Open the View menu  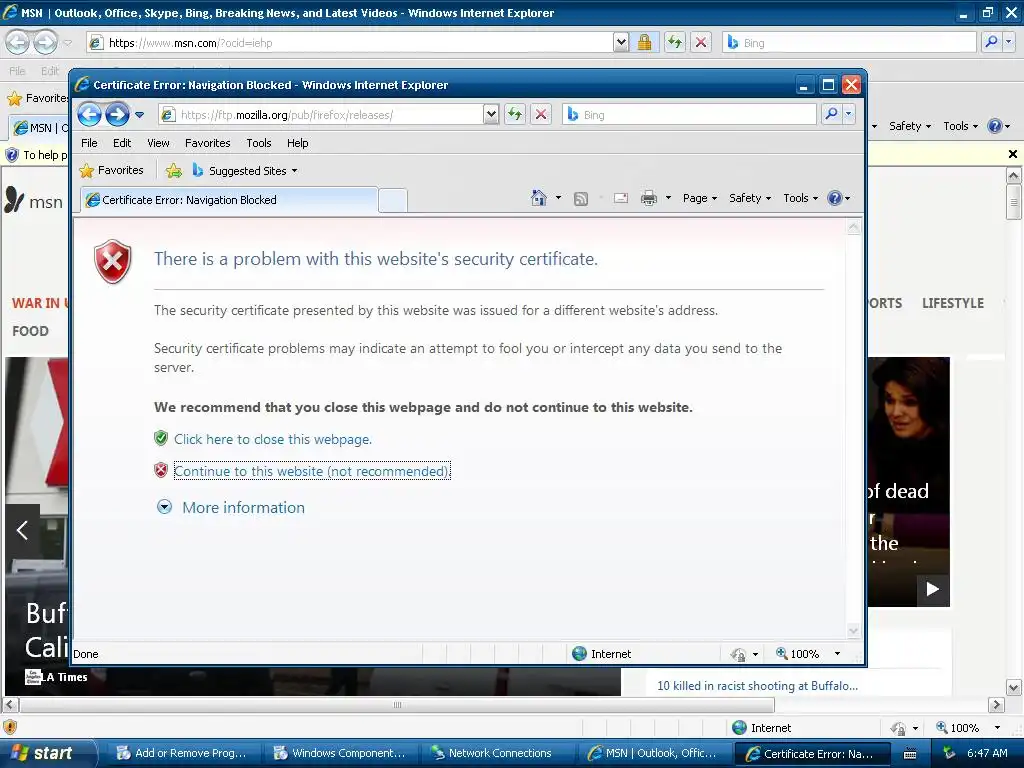click(x=158, y=143)
